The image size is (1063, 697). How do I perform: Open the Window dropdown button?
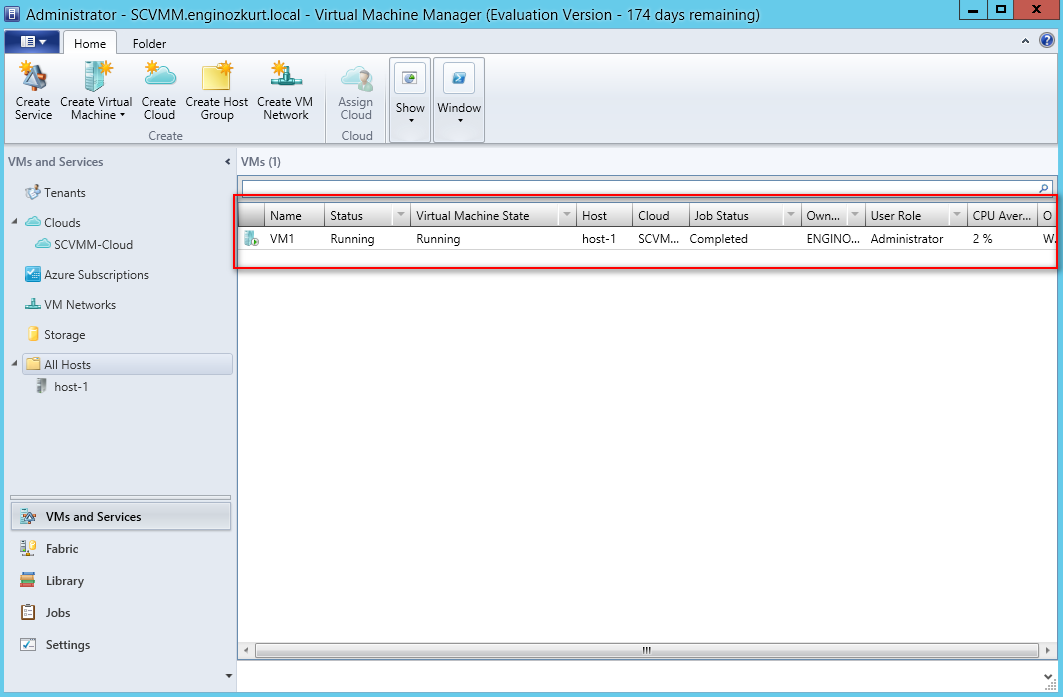459,100
